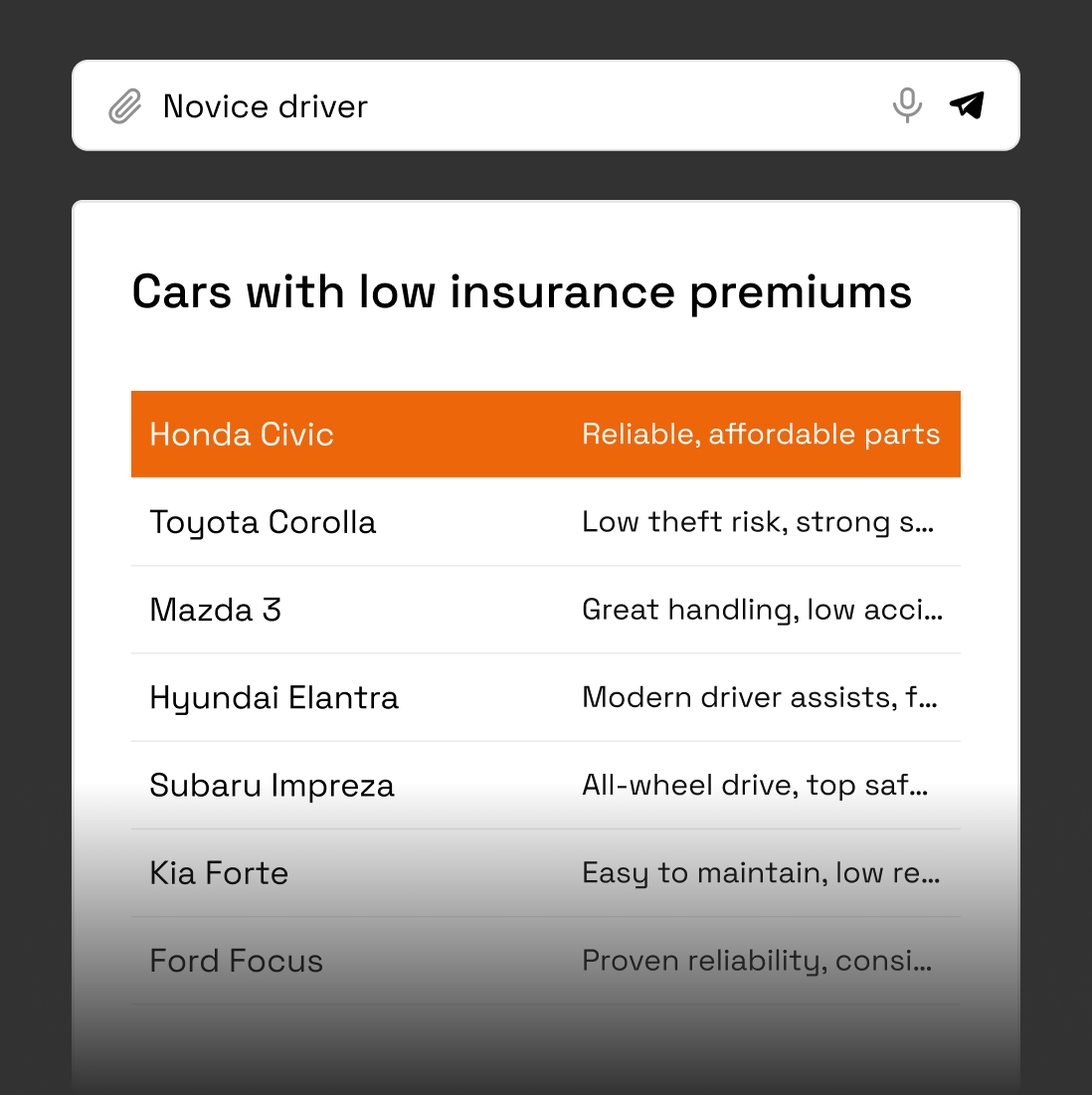Image resolution: width=1092 pixels, height=1095 pixels.
Task: Choose the Hyundai Elantra entry
Action: click(273, 697)
